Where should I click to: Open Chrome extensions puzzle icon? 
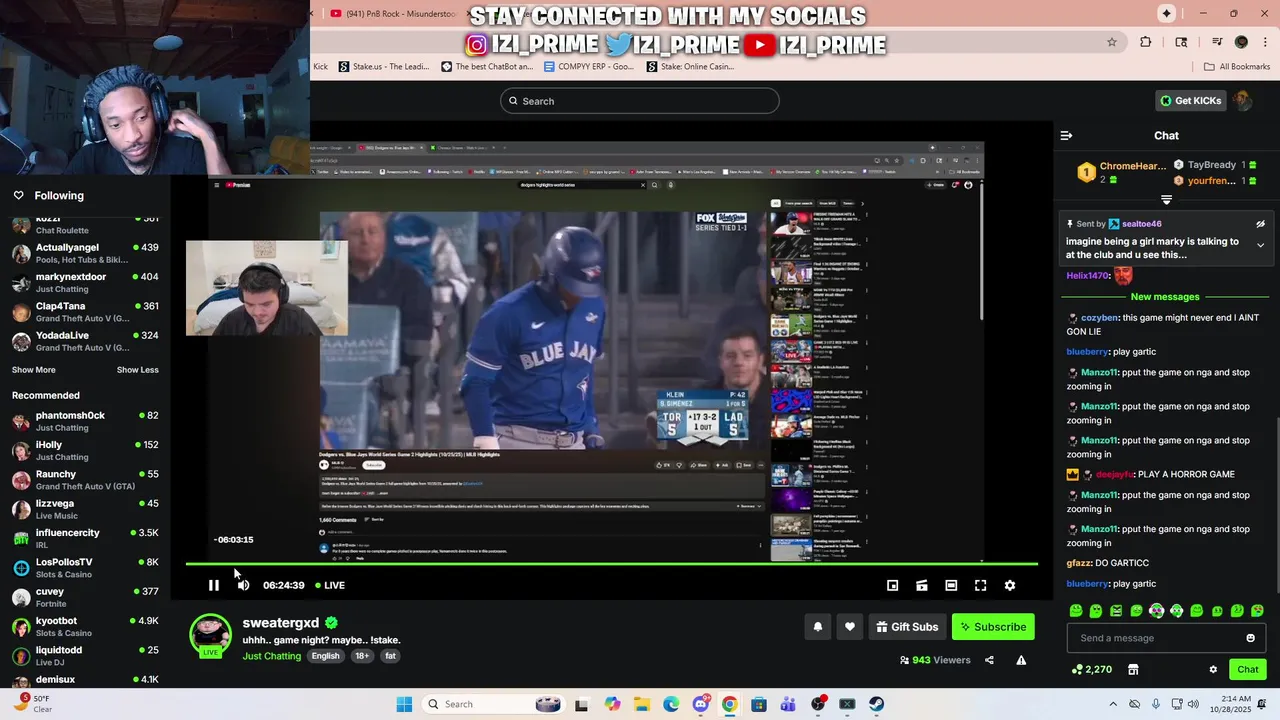pyautogui.click(x=1146, y=42)
